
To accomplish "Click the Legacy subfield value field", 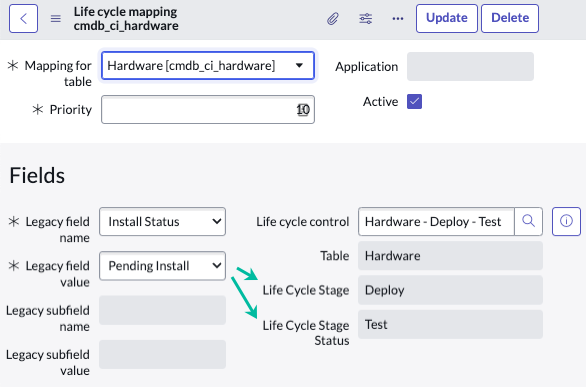I will pos(163,354).
